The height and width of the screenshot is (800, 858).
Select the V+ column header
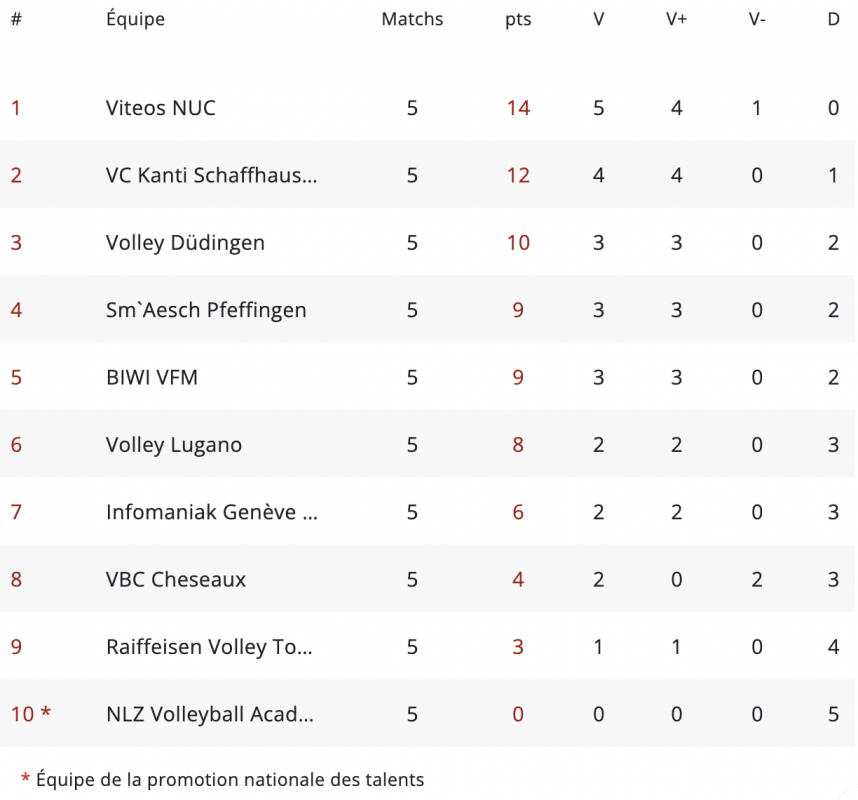coord(677,20)
